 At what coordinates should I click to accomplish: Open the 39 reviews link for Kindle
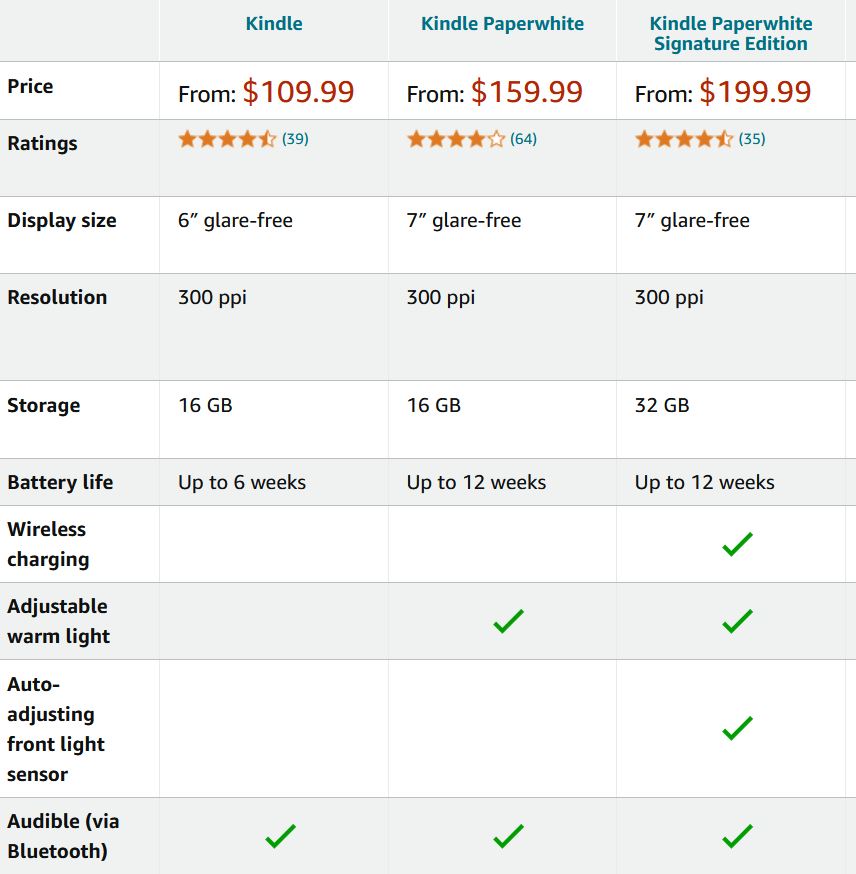[295, 139]
